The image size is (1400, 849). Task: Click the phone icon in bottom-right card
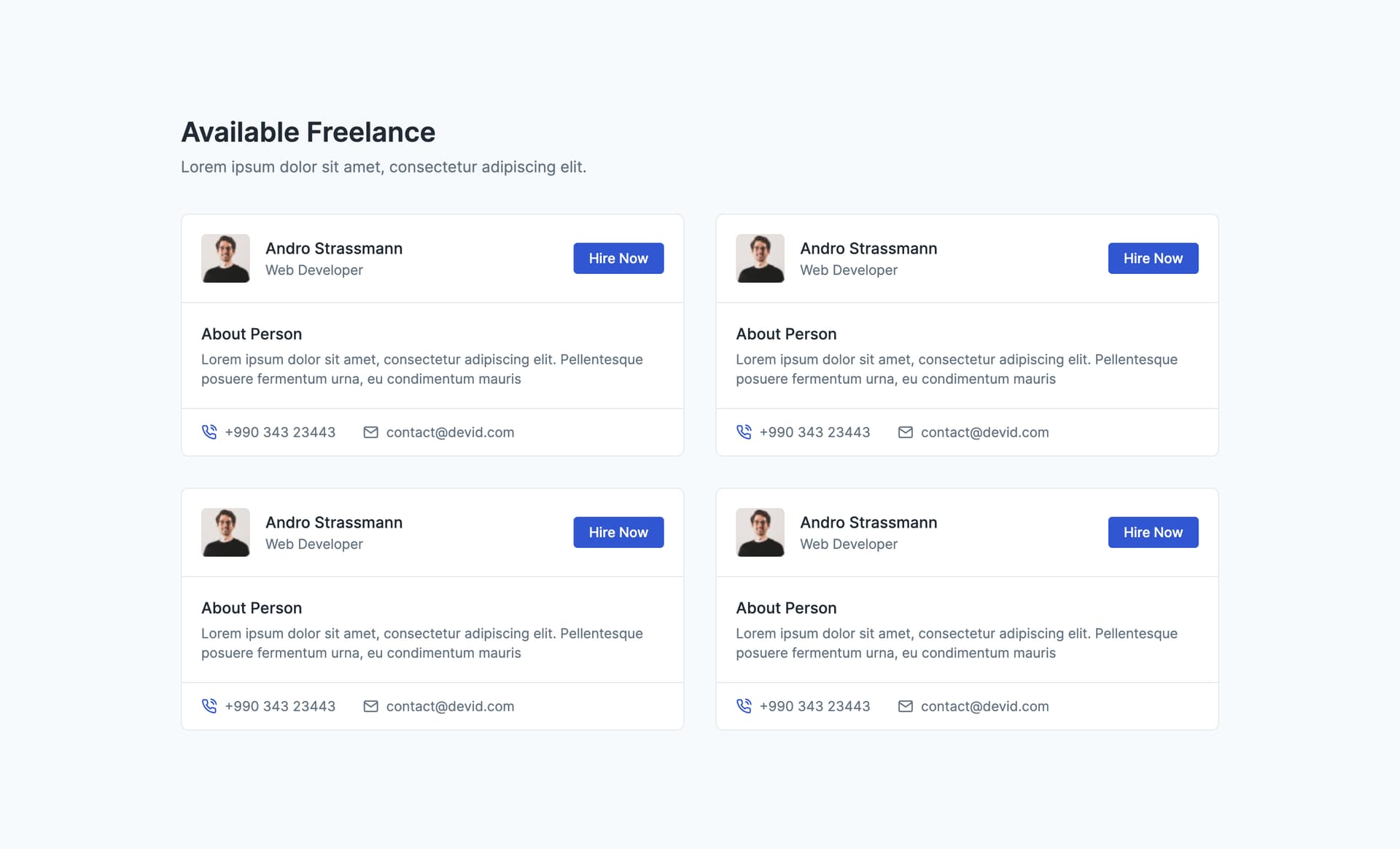744,706
